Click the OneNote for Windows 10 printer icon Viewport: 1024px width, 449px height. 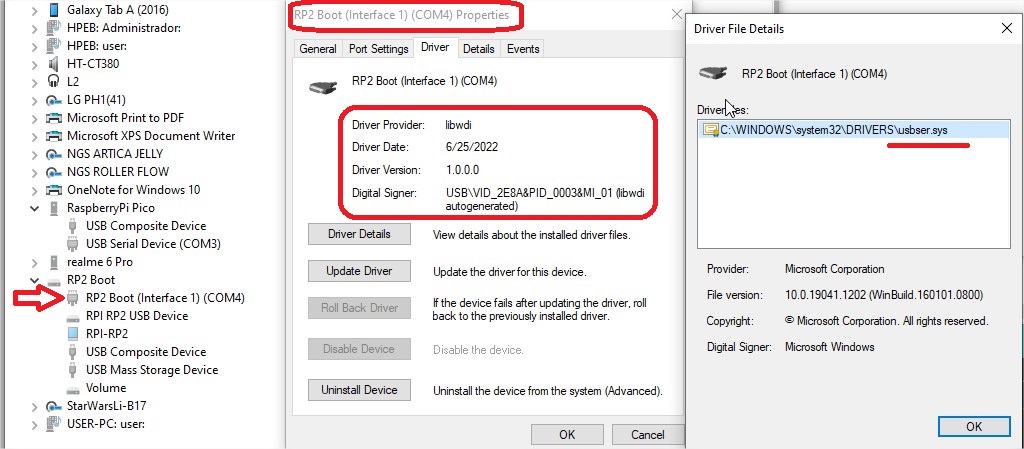[x=55, y=190]
